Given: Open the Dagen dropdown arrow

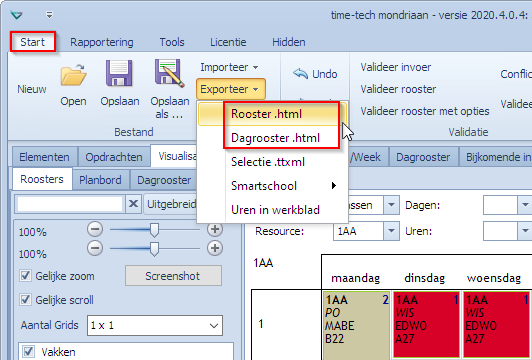Looking at the screenshot, I should (x=525, y=205).
